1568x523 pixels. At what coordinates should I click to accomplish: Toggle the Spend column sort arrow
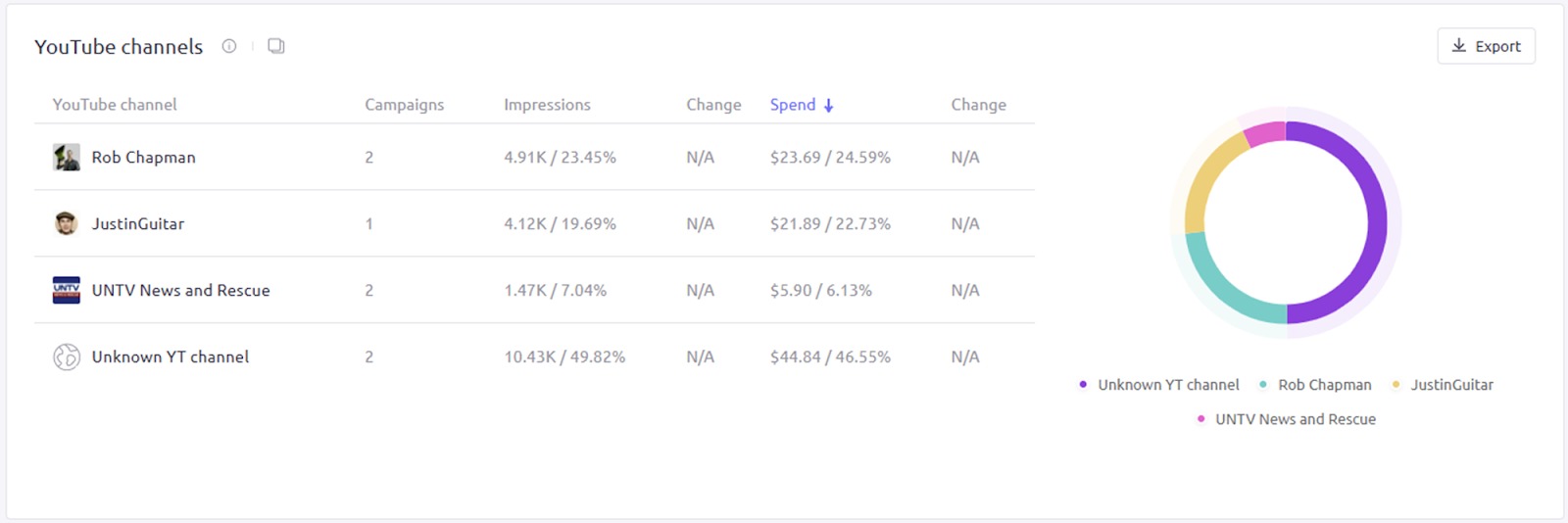tap(828, 106)
